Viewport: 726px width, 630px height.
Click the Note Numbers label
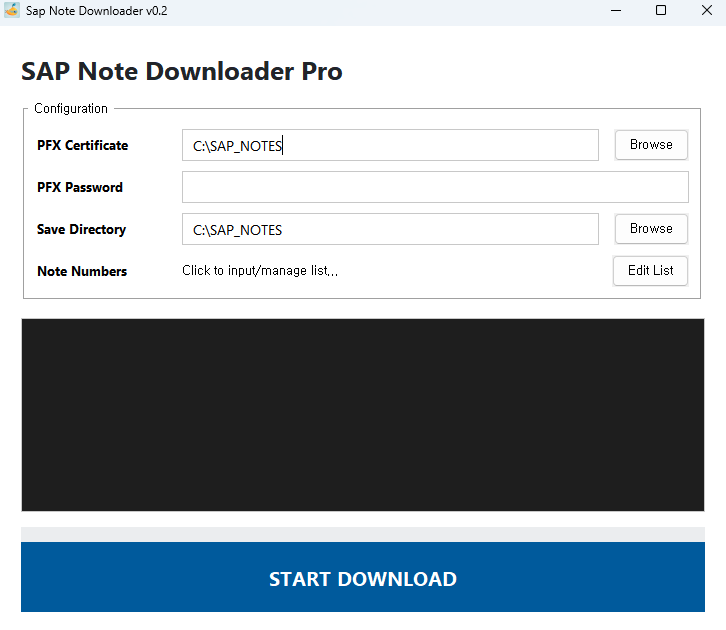[82, 271]
